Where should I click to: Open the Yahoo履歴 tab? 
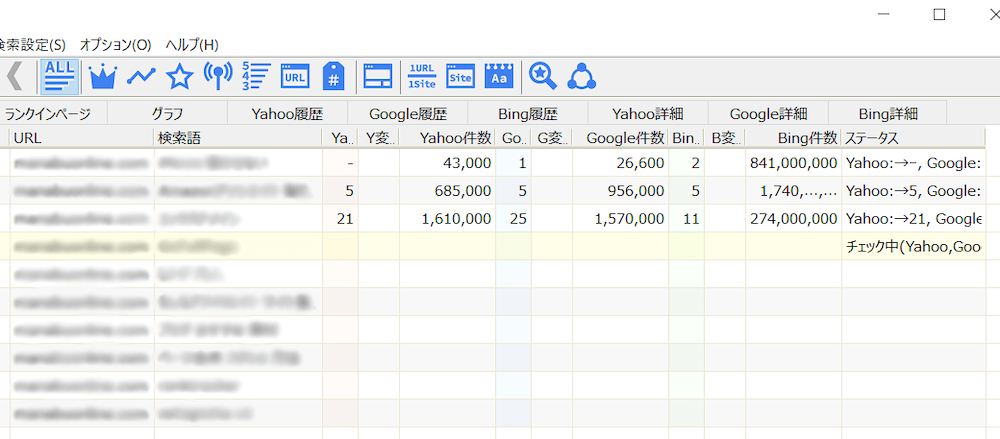point(288,114)
